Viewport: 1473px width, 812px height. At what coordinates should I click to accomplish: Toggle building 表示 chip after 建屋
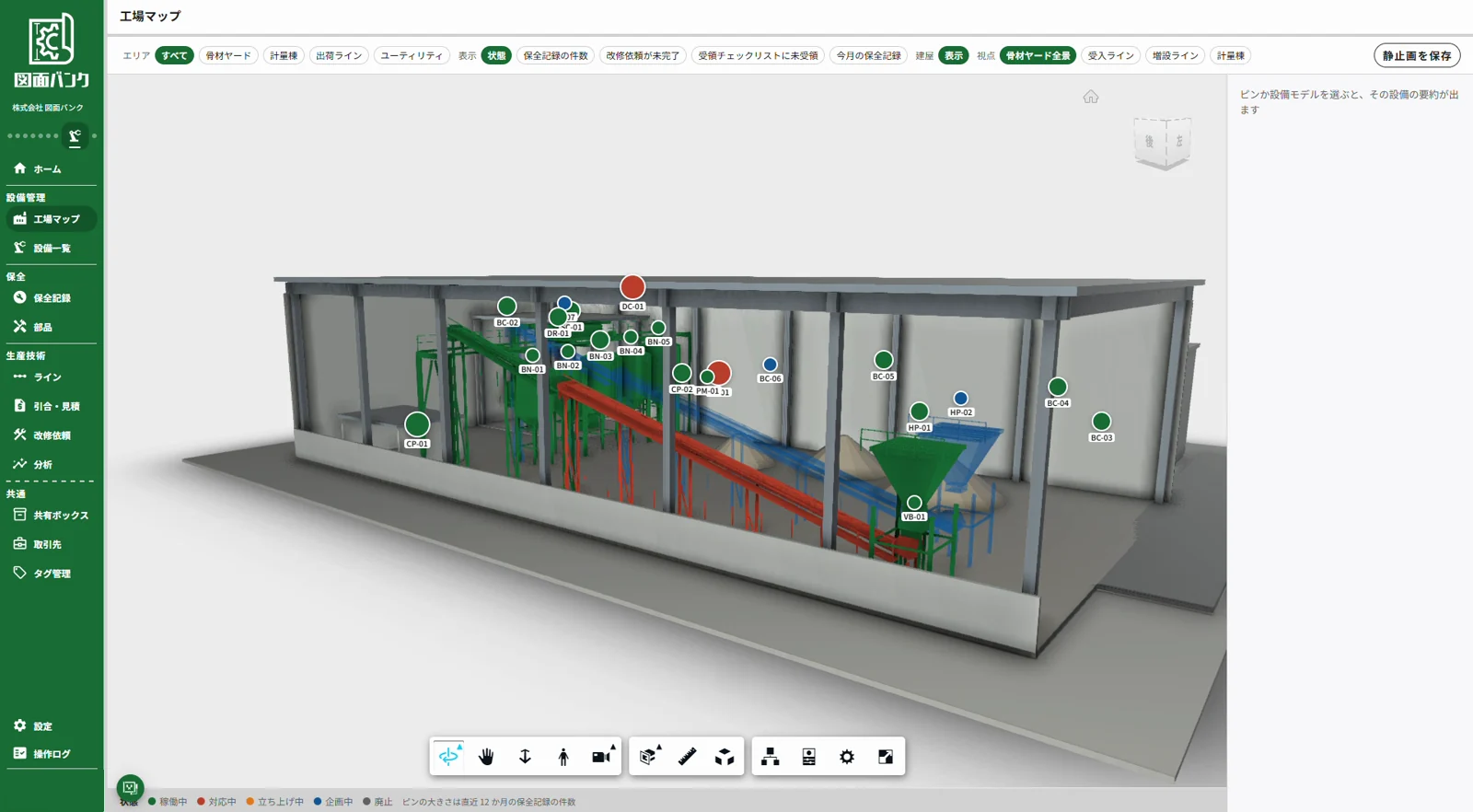pyautogui.click(x=954, y=56)
